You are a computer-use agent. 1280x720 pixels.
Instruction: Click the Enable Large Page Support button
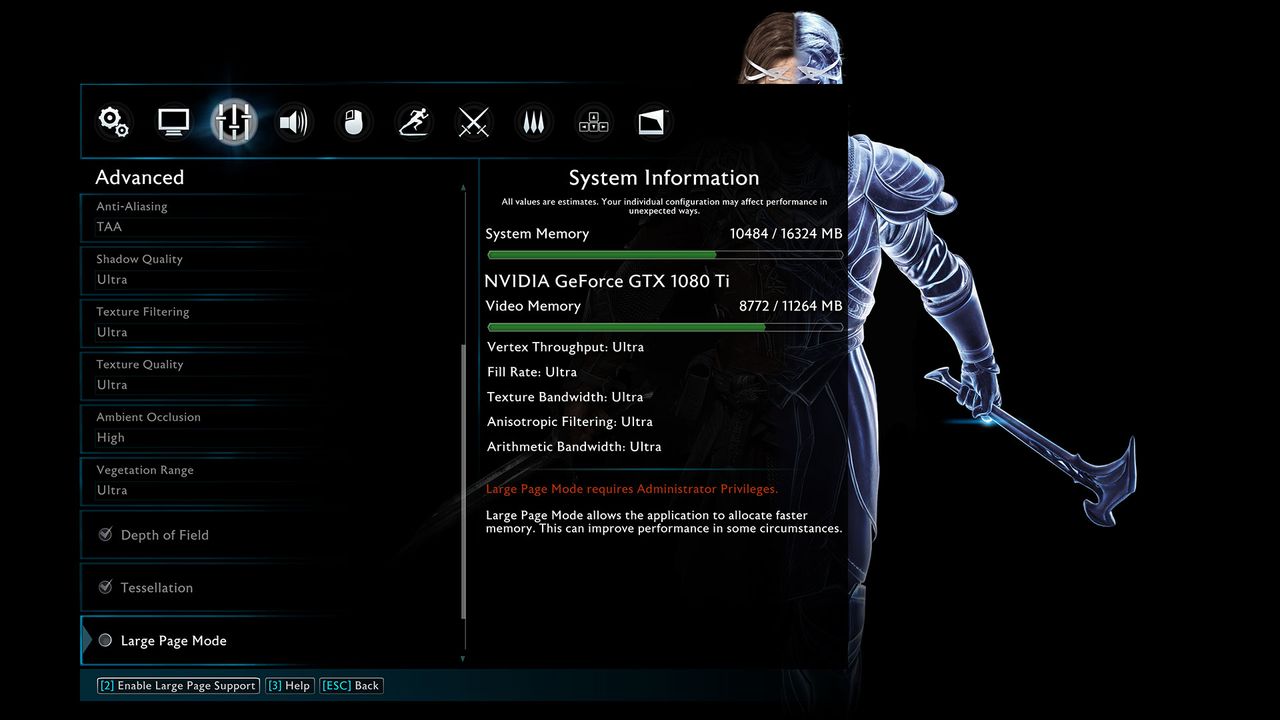pos(178,686)
